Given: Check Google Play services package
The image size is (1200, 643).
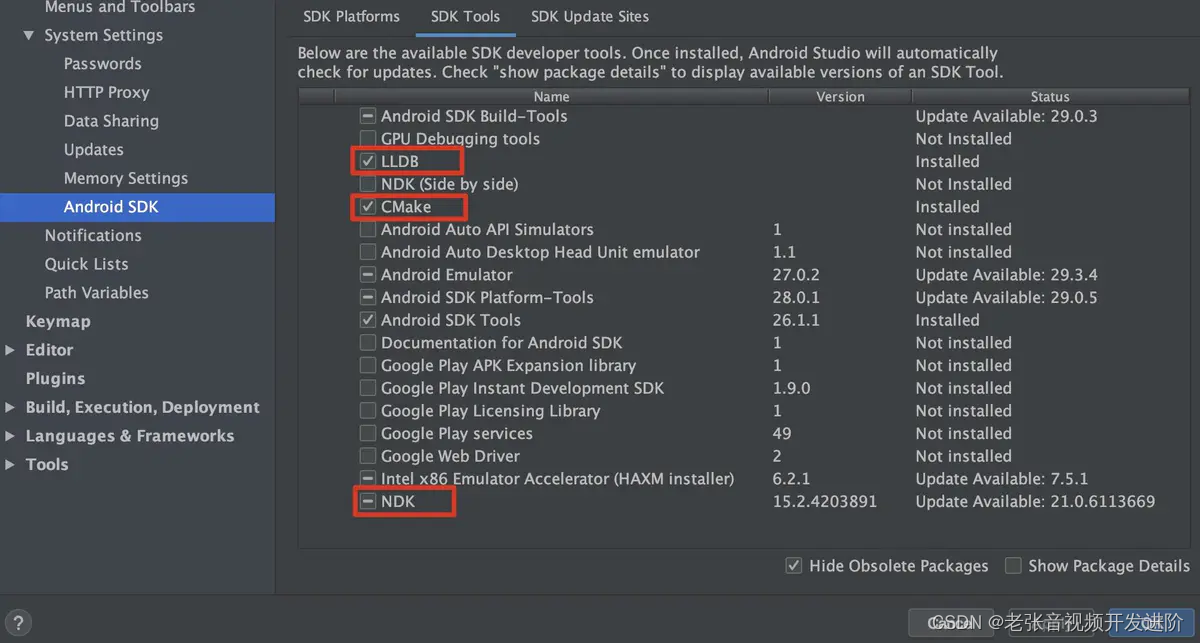Looking at the screenshot, I should click(x=367, y=433).
